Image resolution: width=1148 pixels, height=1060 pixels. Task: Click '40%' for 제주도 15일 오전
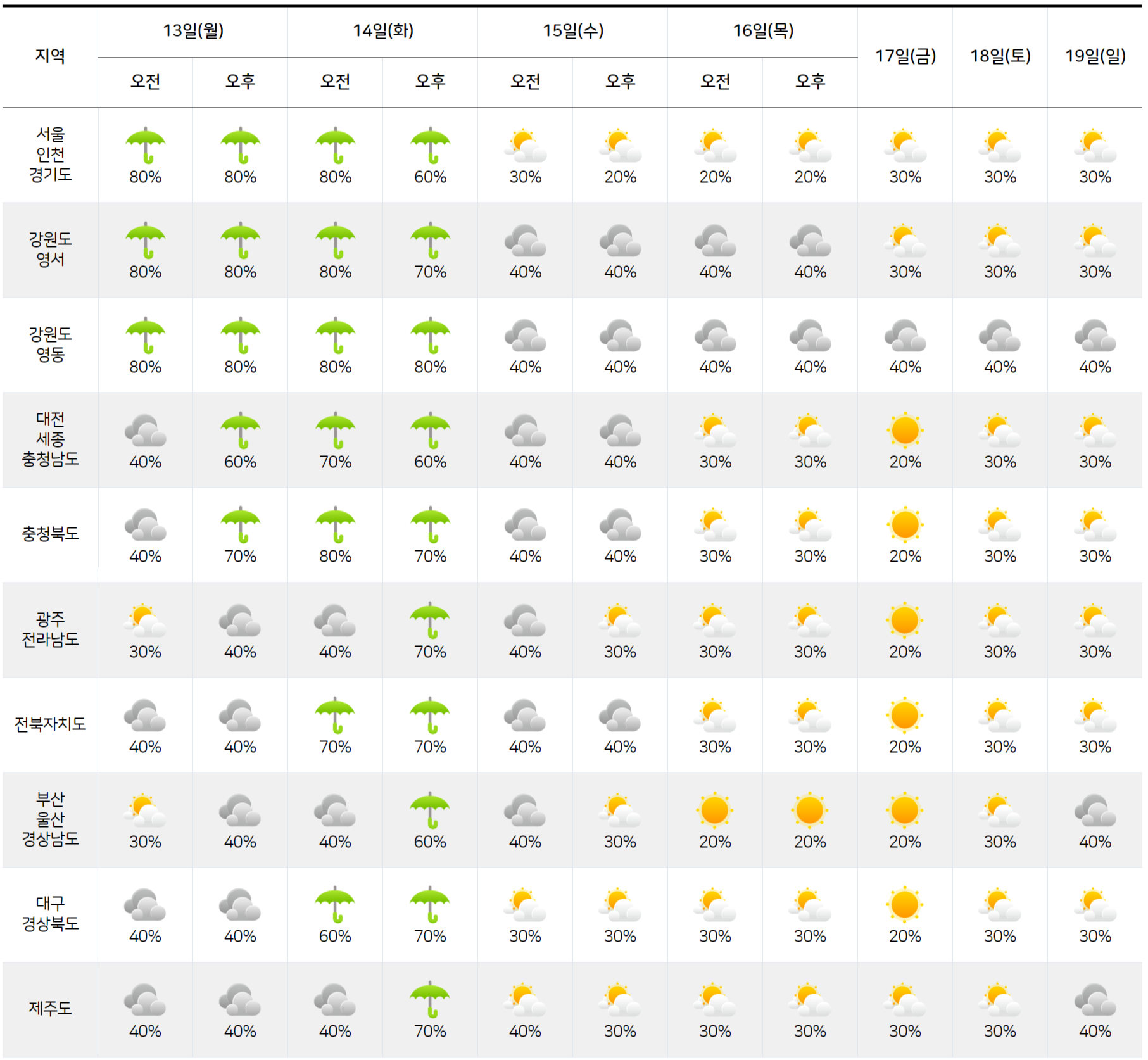(525, 1032)
